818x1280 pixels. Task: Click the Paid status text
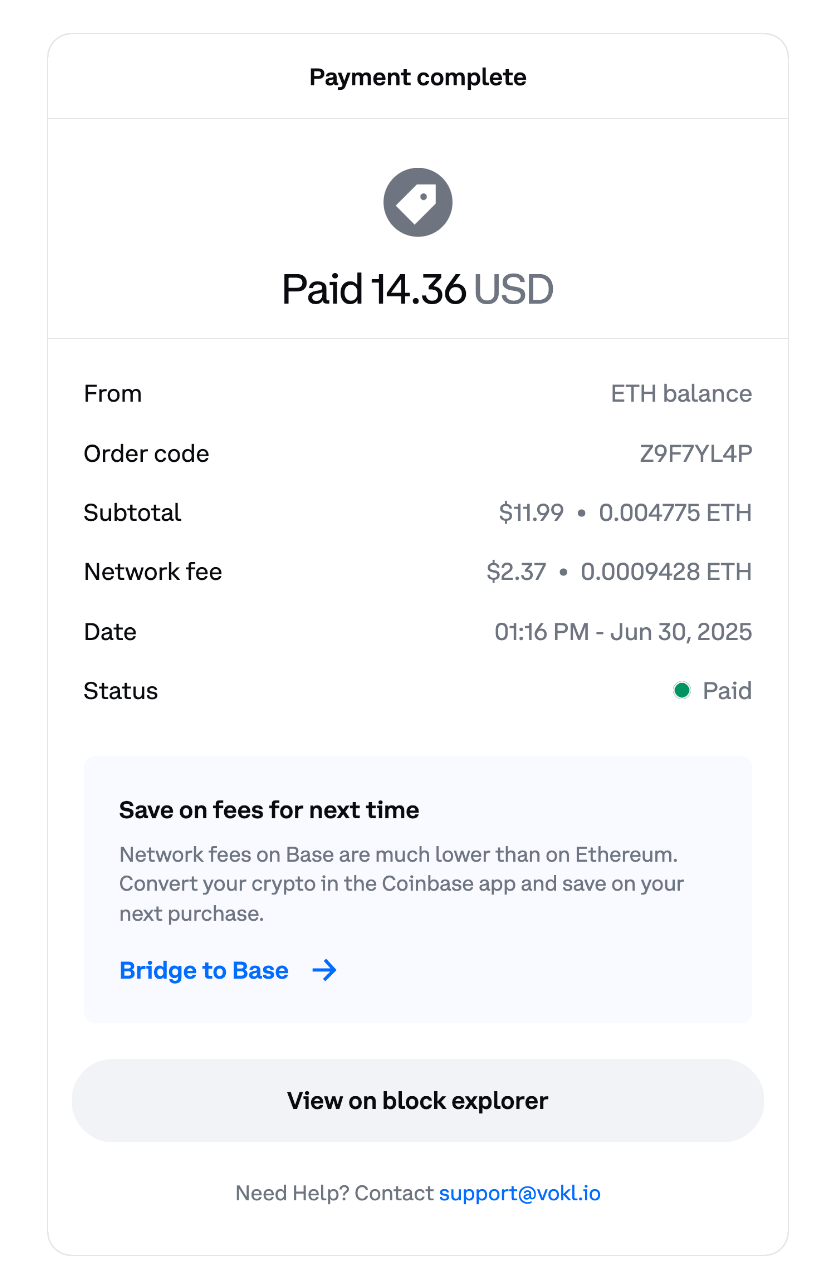coord(727,691)
